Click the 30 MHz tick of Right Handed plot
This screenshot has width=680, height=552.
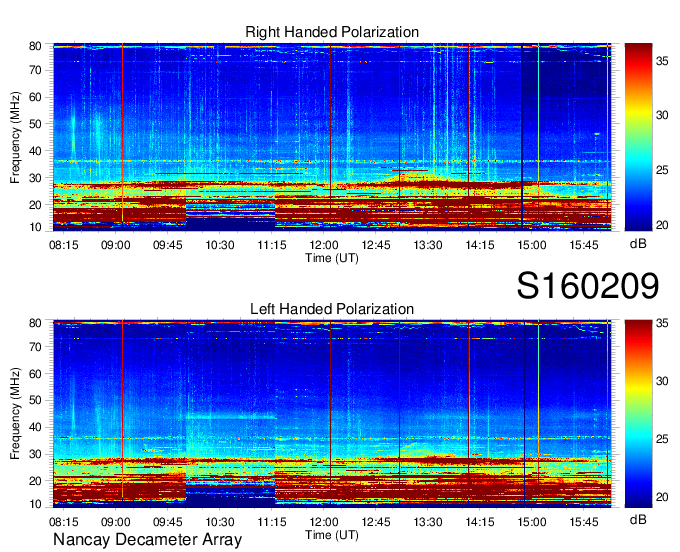[35, 178]
